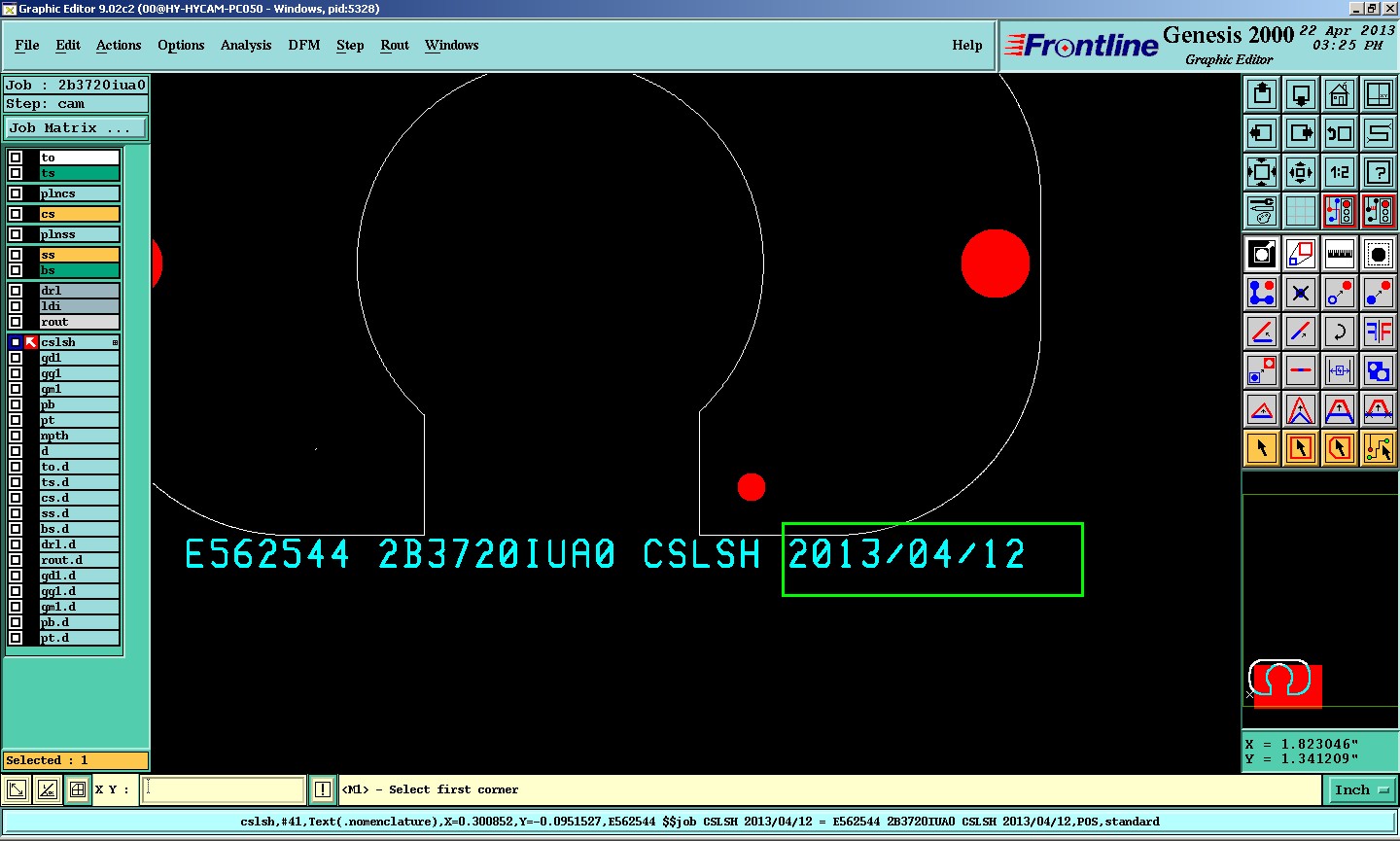
Task: Click the X delete feature icon
Action: coord(1301,293)
